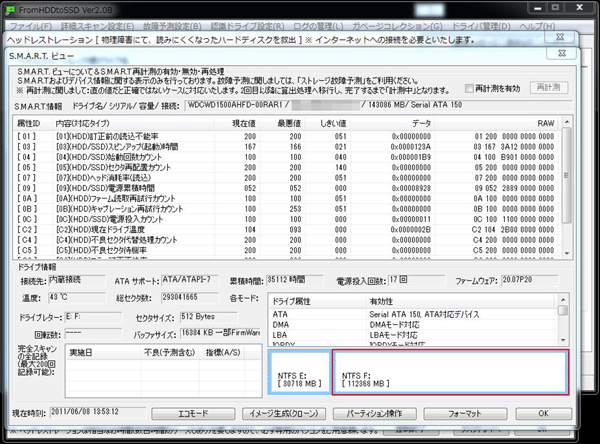
Task: Click the RAW column header
Action: click(x=496, y=123)
